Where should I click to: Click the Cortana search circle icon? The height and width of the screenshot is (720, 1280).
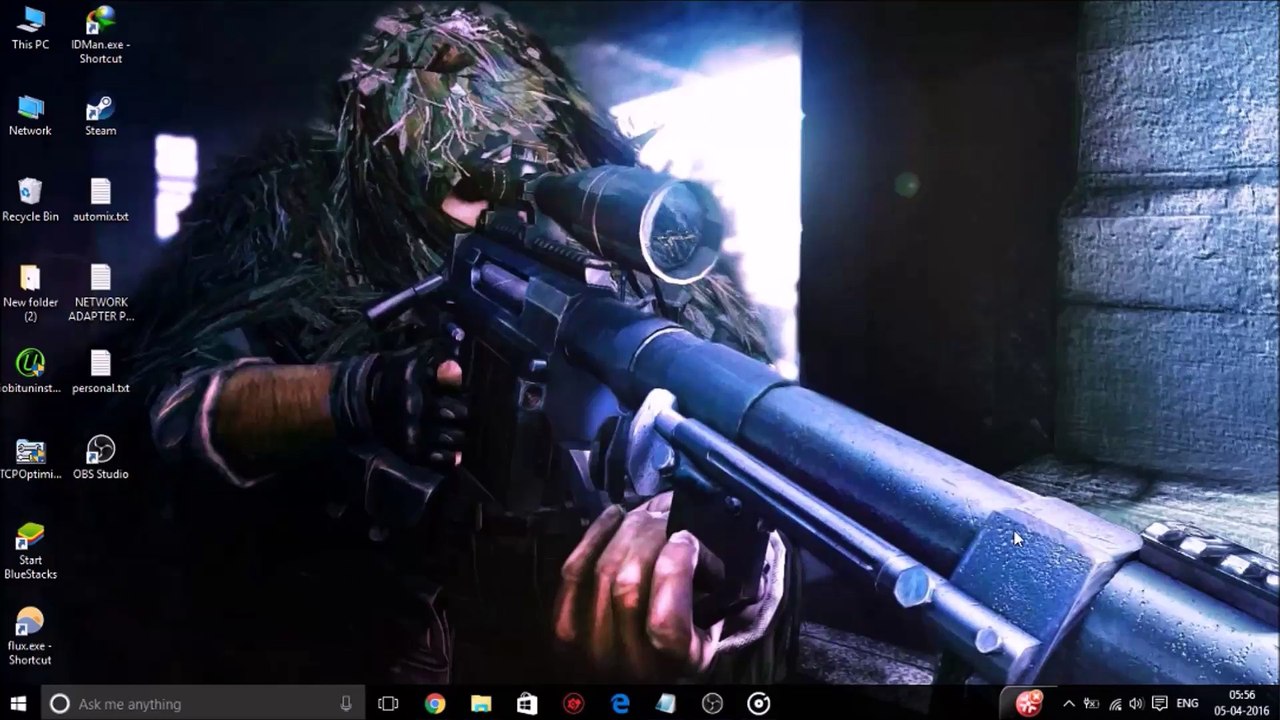coord(59,704)
